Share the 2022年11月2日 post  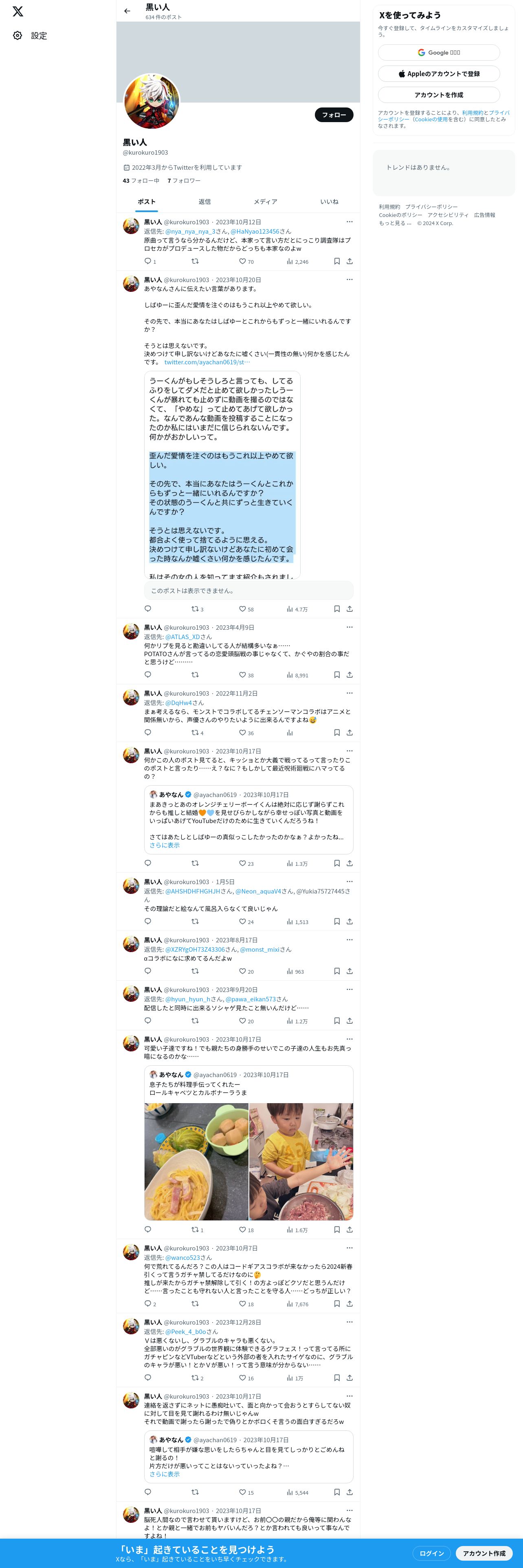pos(349,732)
